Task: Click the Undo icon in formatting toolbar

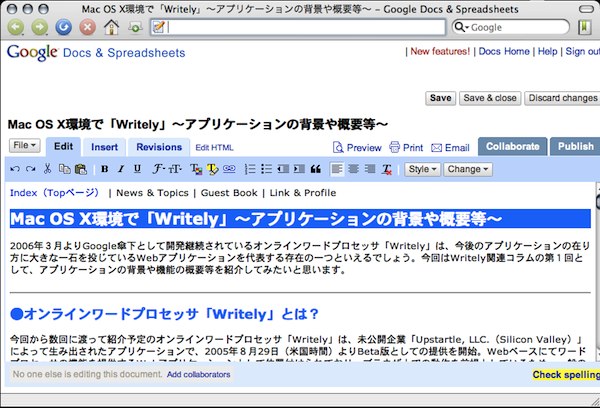Action: point(15,169)
